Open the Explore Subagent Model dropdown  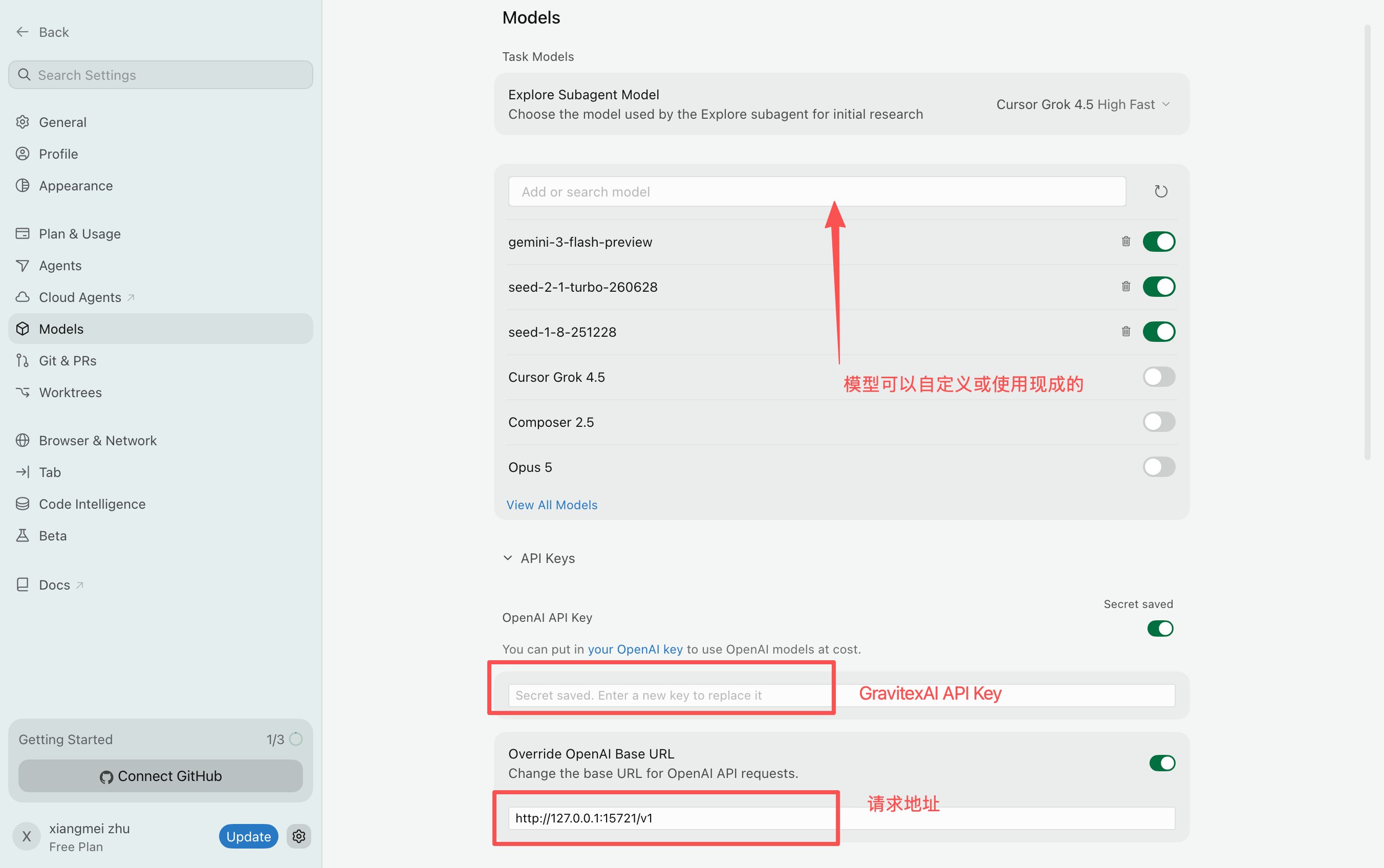pos(1083,104)
